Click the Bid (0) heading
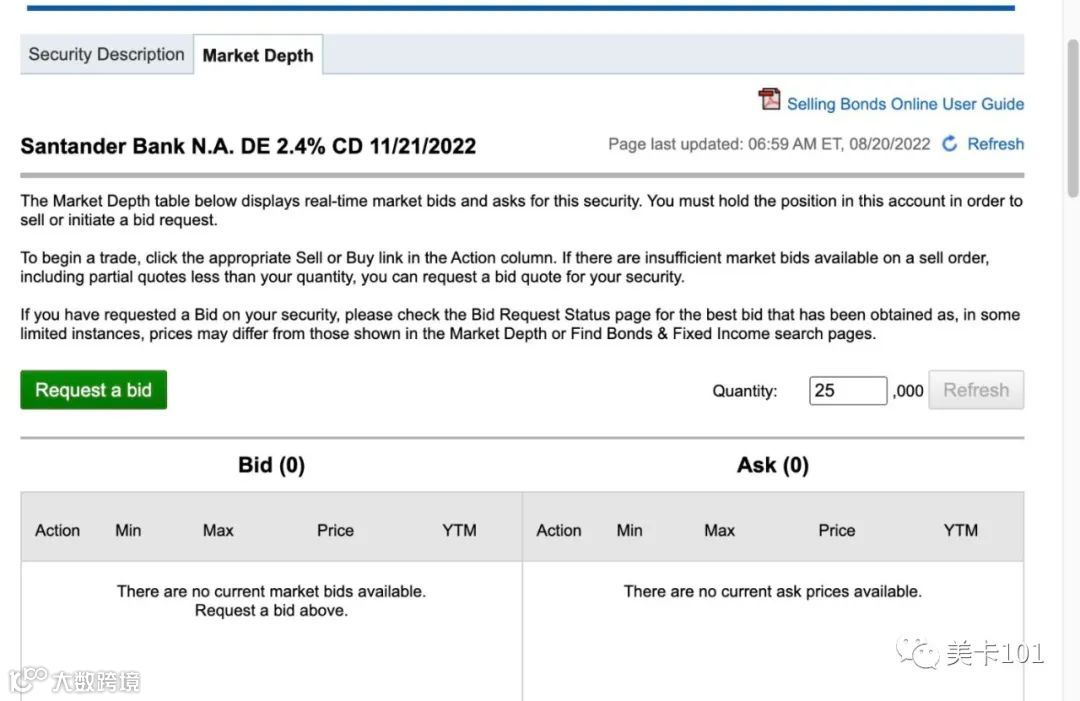Image resolution: width=1080 pixels, height=701 pixels. (271, 465)
